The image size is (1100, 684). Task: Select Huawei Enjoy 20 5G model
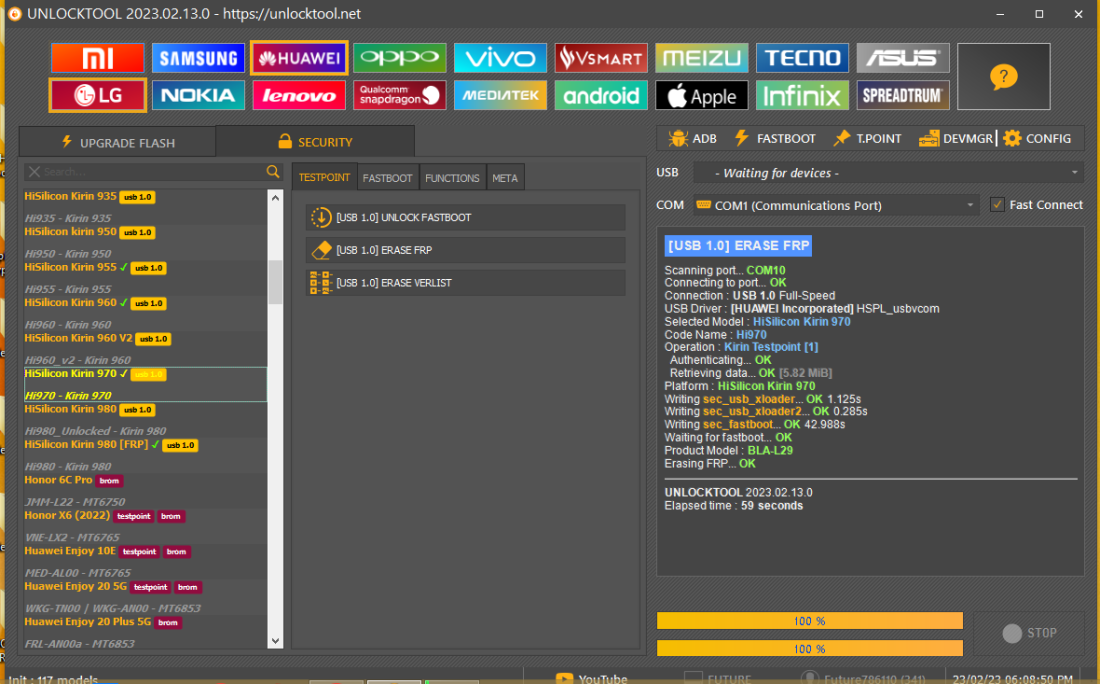pyautogui.click(x=145, y=597)
